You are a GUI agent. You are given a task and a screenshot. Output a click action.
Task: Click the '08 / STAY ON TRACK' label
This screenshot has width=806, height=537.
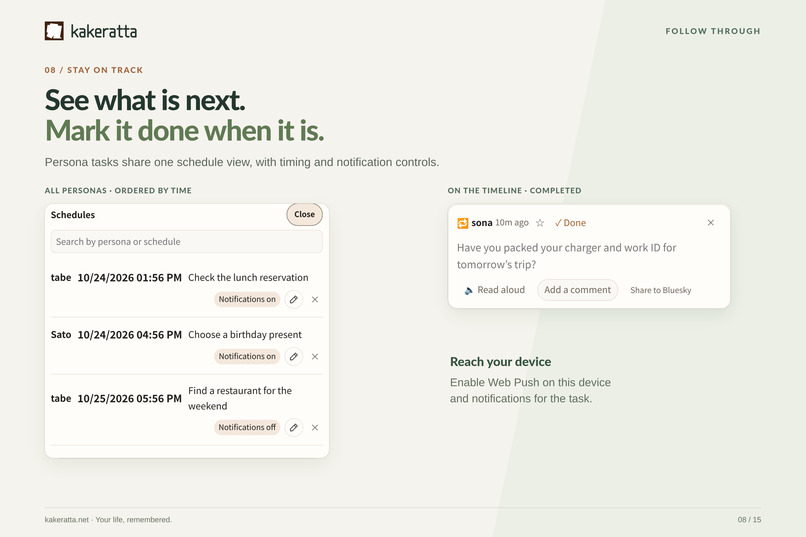94,70
